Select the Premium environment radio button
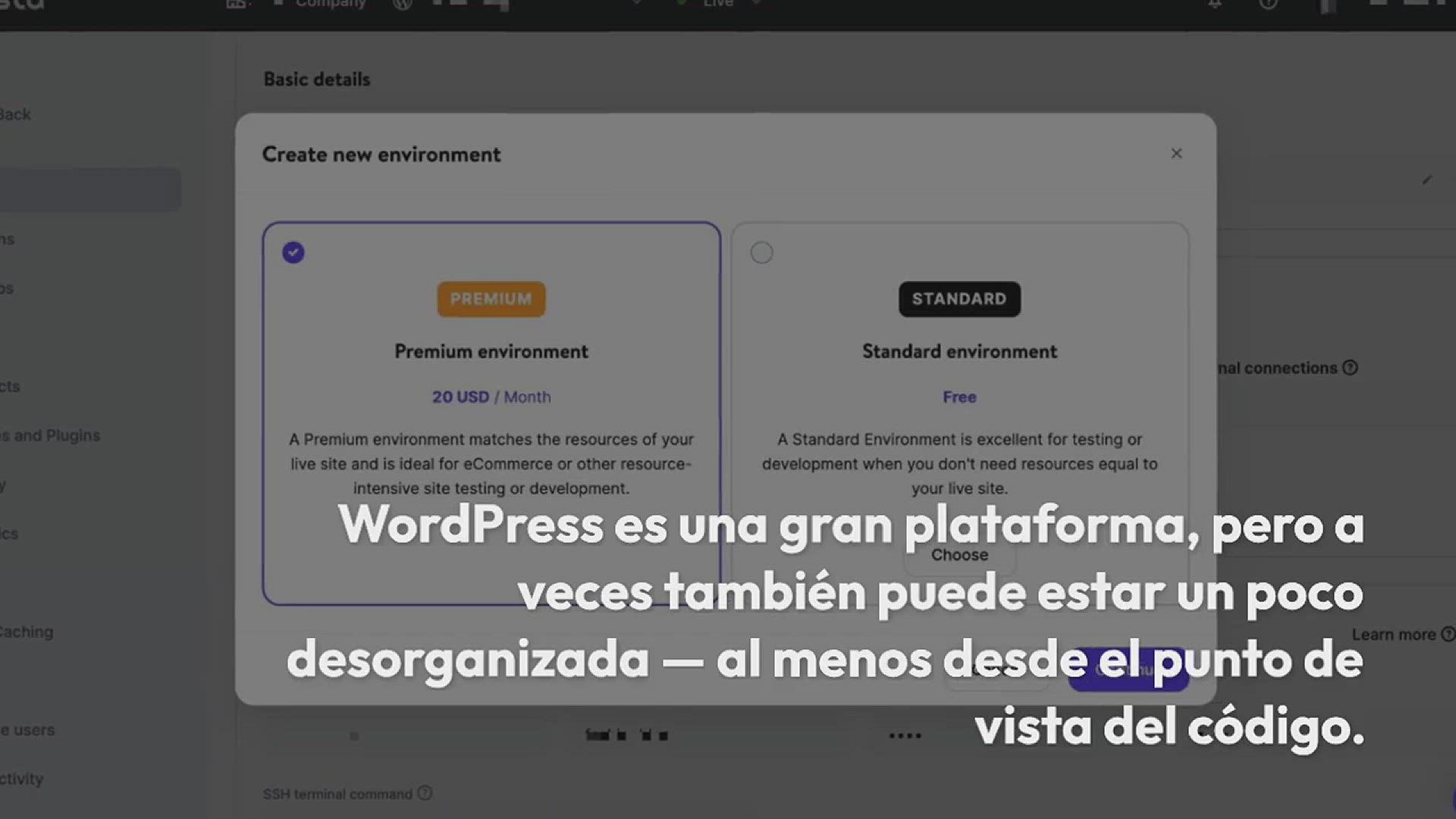Viewport: 1456px width, 819px height. click(x=293, y=253)
